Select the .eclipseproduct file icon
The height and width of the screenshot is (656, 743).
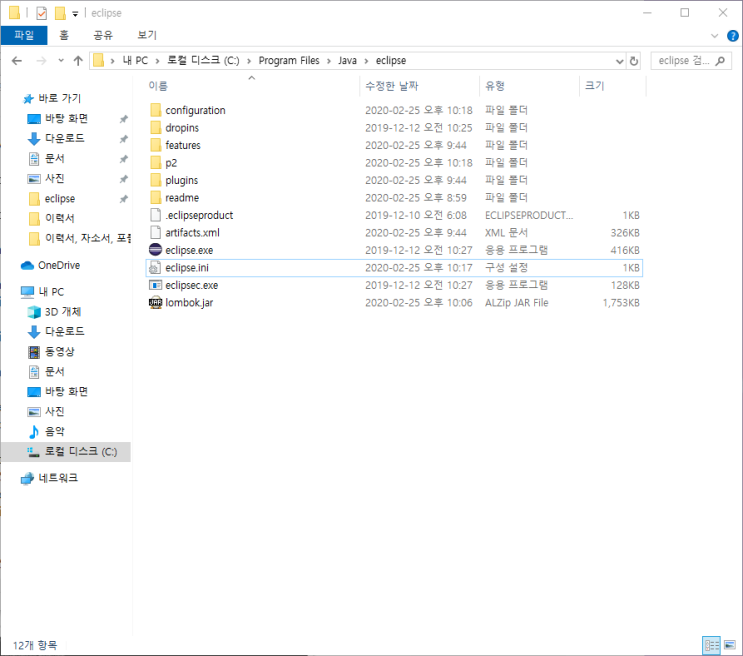[155, 215]
